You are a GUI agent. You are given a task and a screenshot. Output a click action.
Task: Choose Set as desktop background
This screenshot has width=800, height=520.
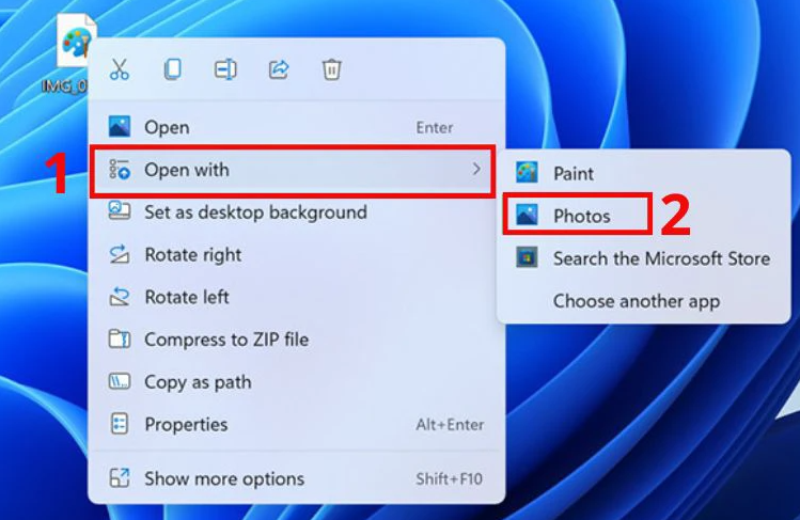coord(296,212)
